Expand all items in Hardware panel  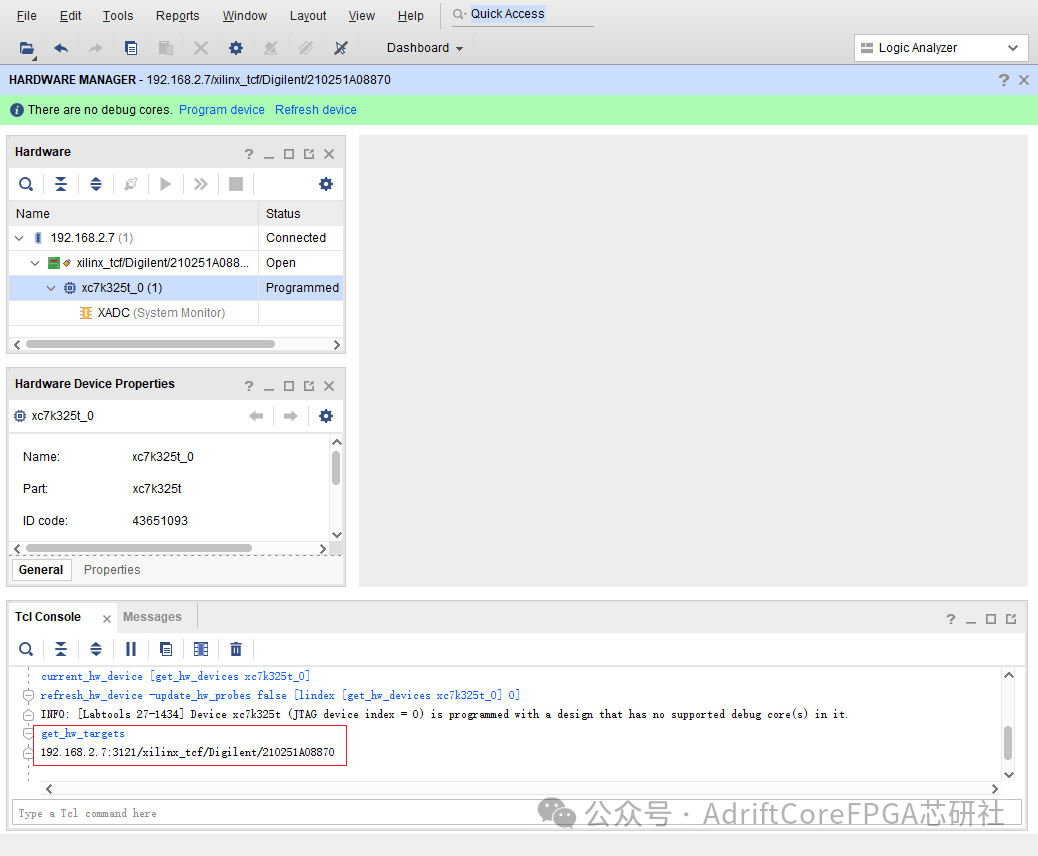tap(96, 184)
